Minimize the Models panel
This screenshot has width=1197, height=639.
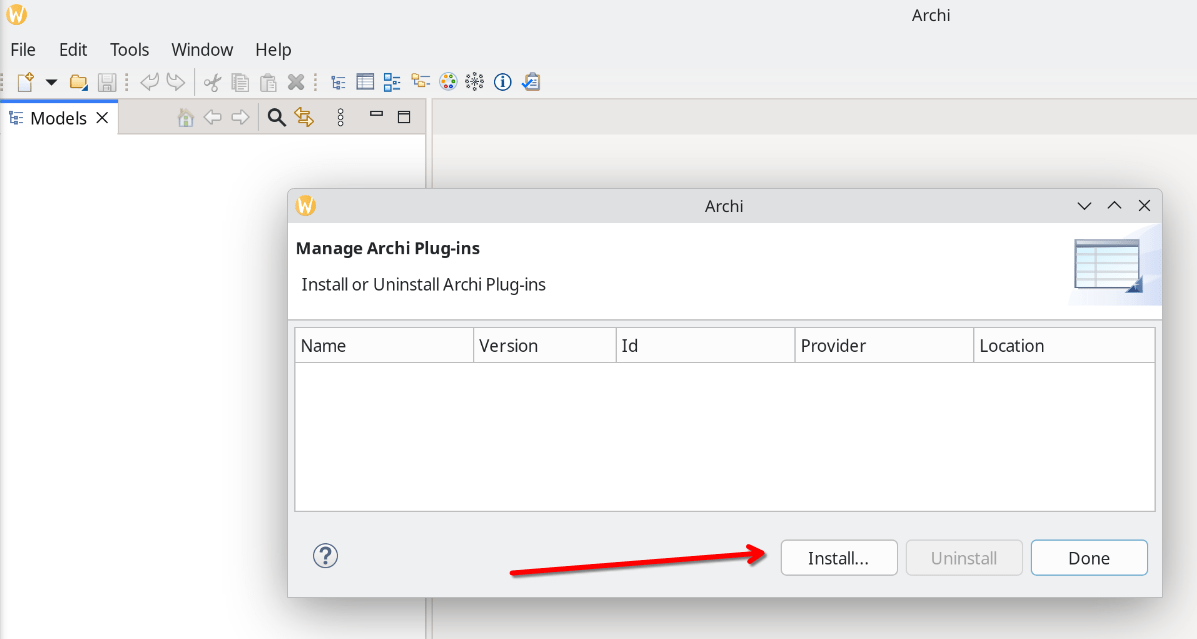376,115
